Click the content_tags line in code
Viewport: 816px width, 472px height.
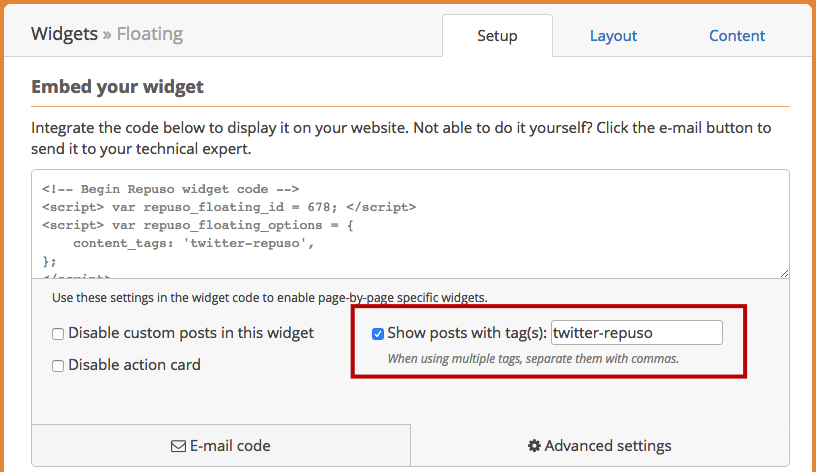tap(194, 243)
